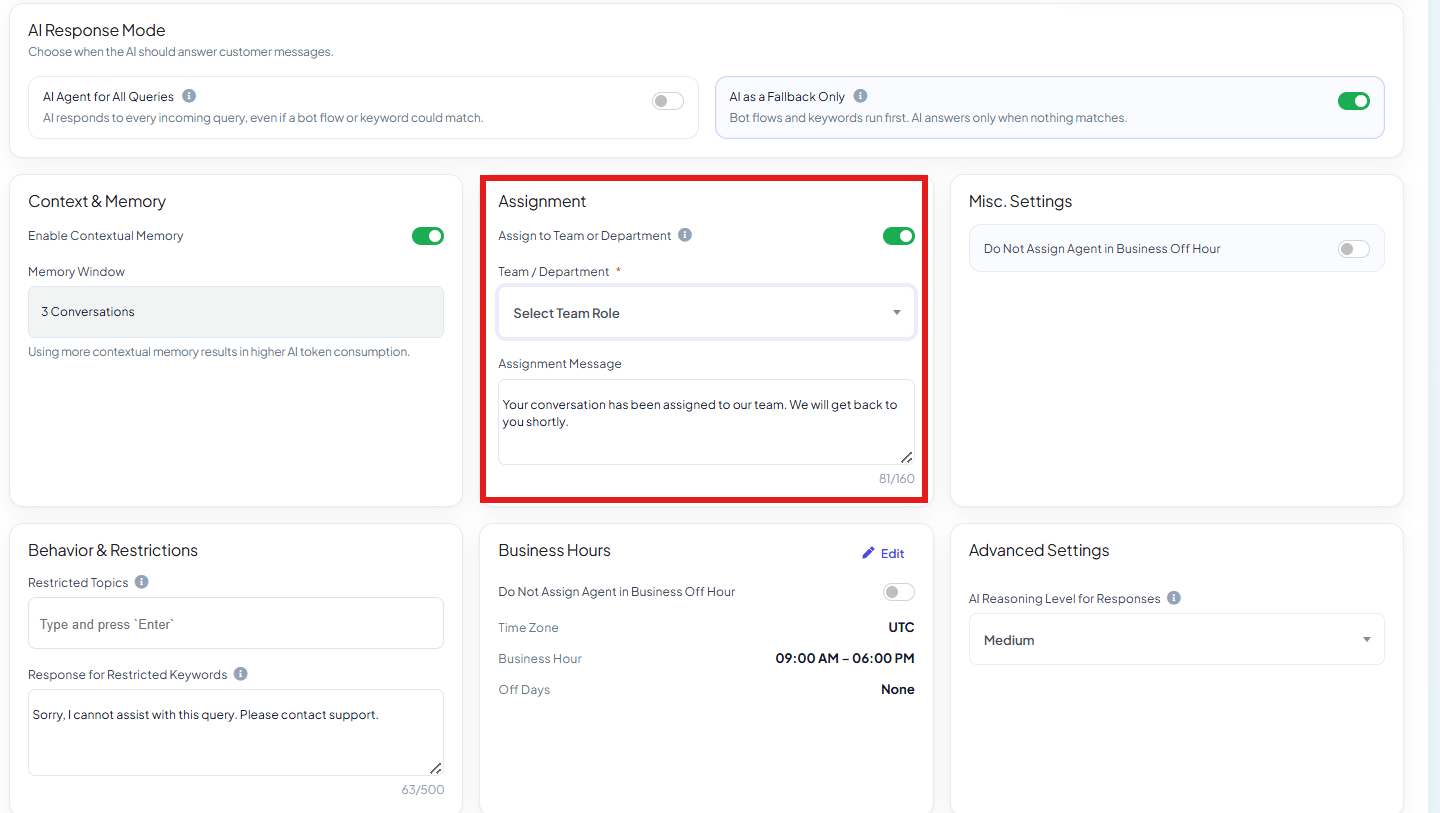Click the Off Days None value
Screen dimensions: 1440x813
(x=898, y=689)
